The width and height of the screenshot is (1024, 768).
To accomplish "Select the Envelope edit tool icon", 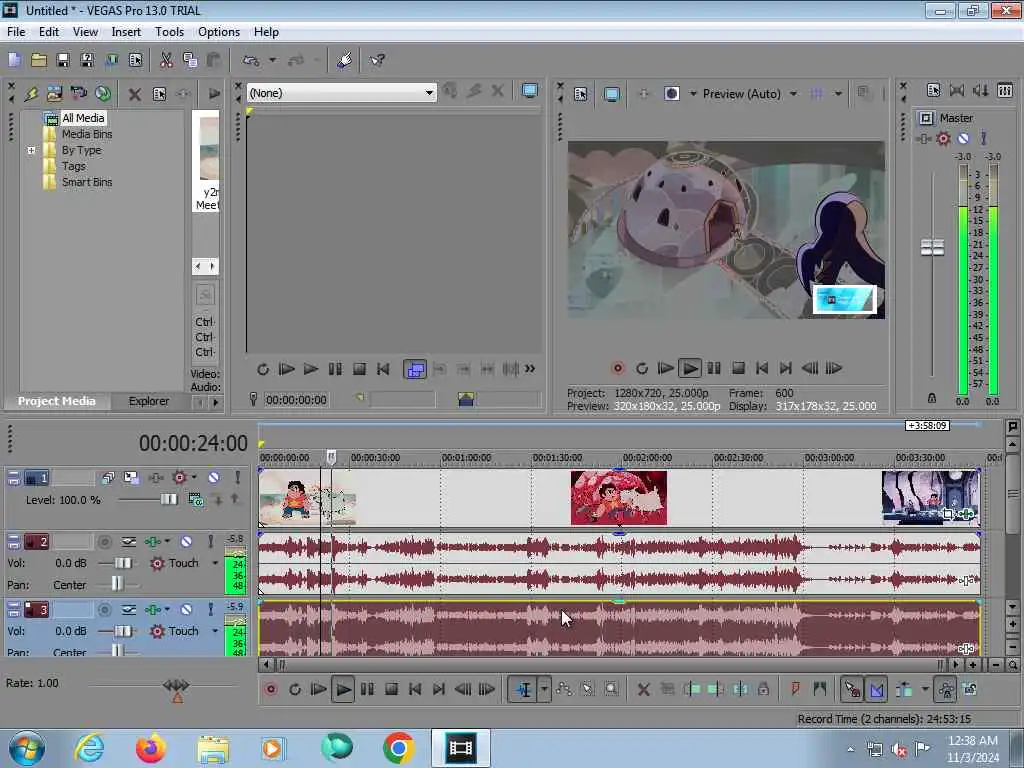I will pos(564,689).
